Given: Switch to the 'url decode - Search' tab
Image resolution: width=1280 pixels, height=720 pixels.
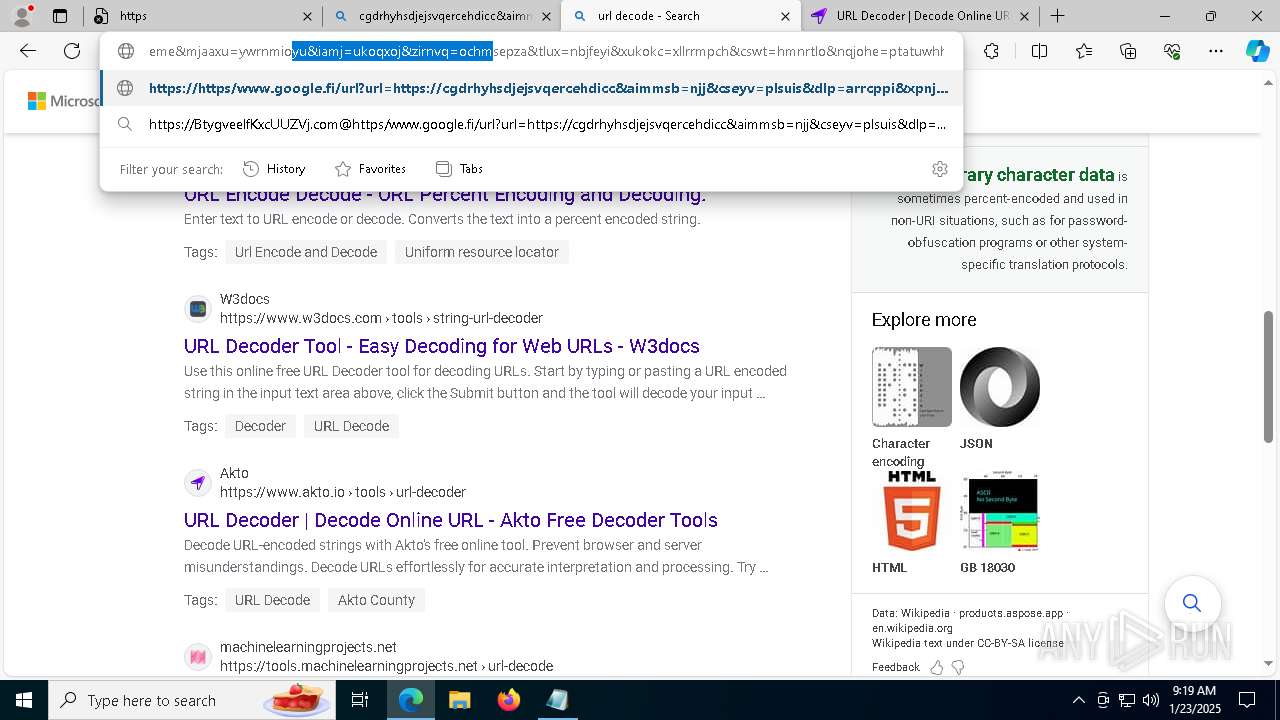Looking at the screenshot, I should pyautogui.click(x=681, y=16).
